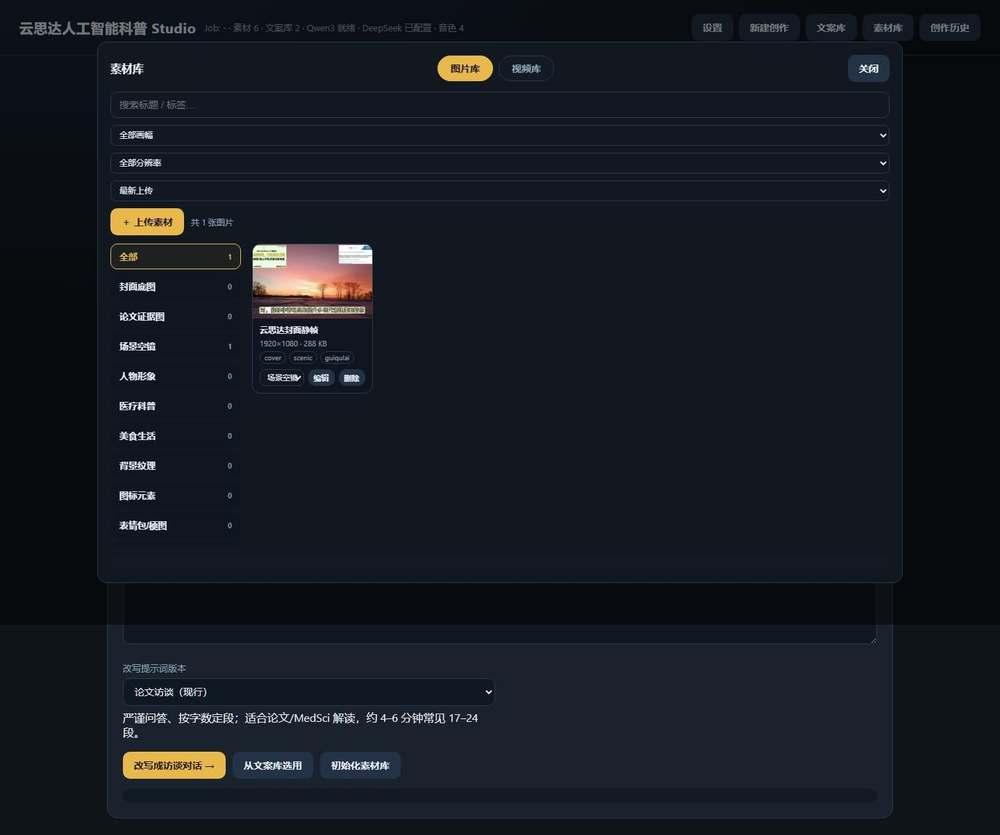The image size is (1000, 835).
Task: Select the 表情包/梗图 category
Action: [175, 526]
